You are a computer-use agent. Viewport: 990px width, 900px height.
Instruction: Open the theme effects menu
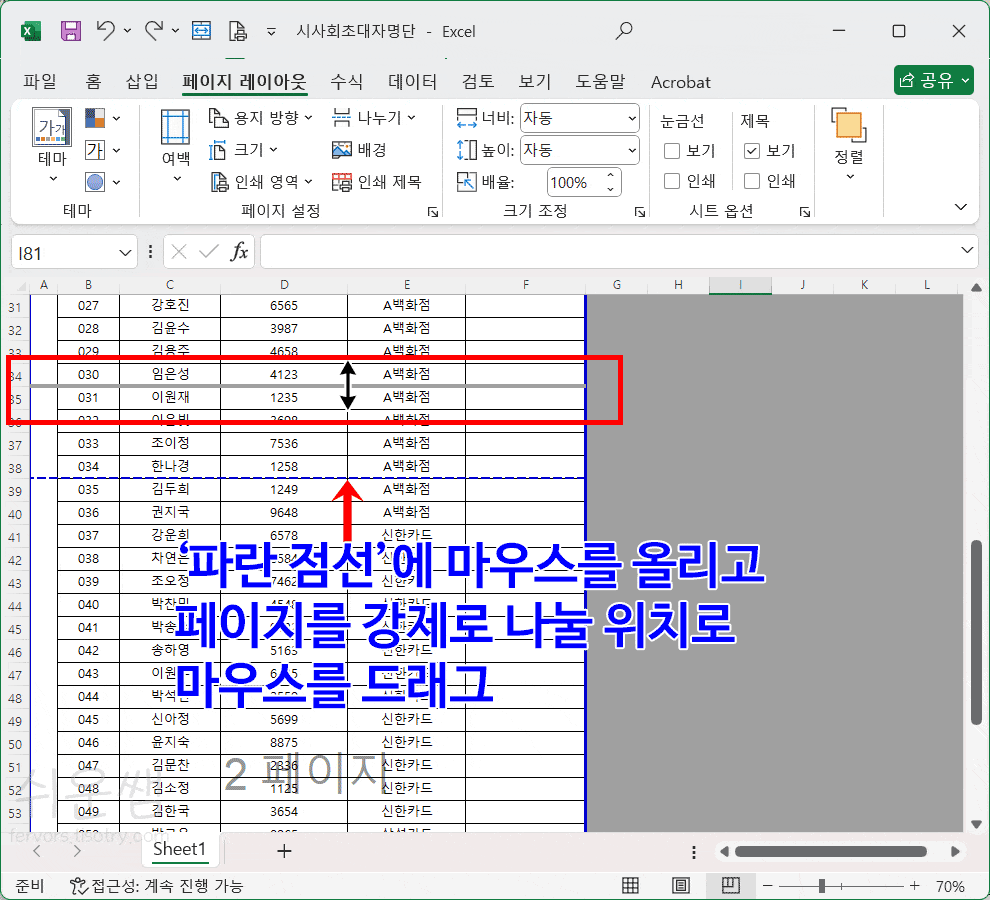102,183
